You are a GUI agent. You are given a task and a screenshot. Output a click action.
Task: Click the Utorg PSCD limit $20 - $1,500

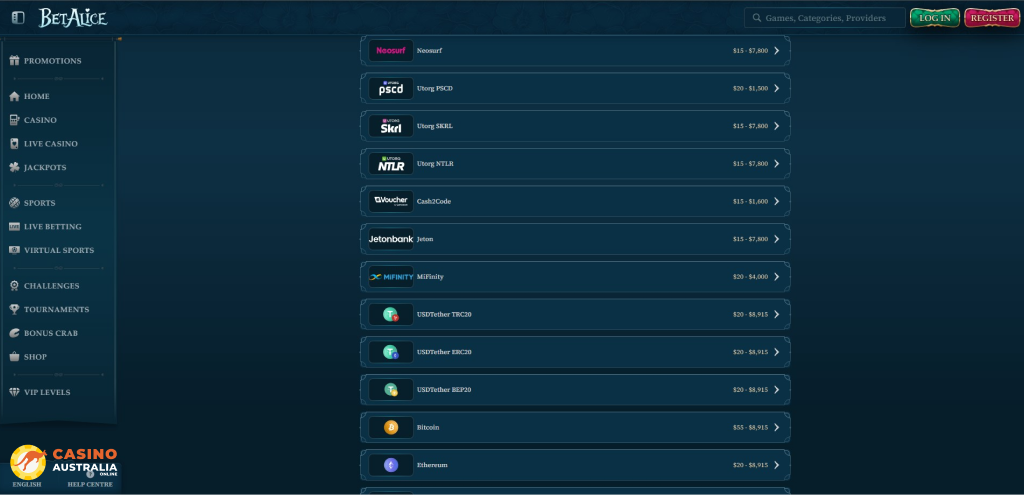point(750,88)
